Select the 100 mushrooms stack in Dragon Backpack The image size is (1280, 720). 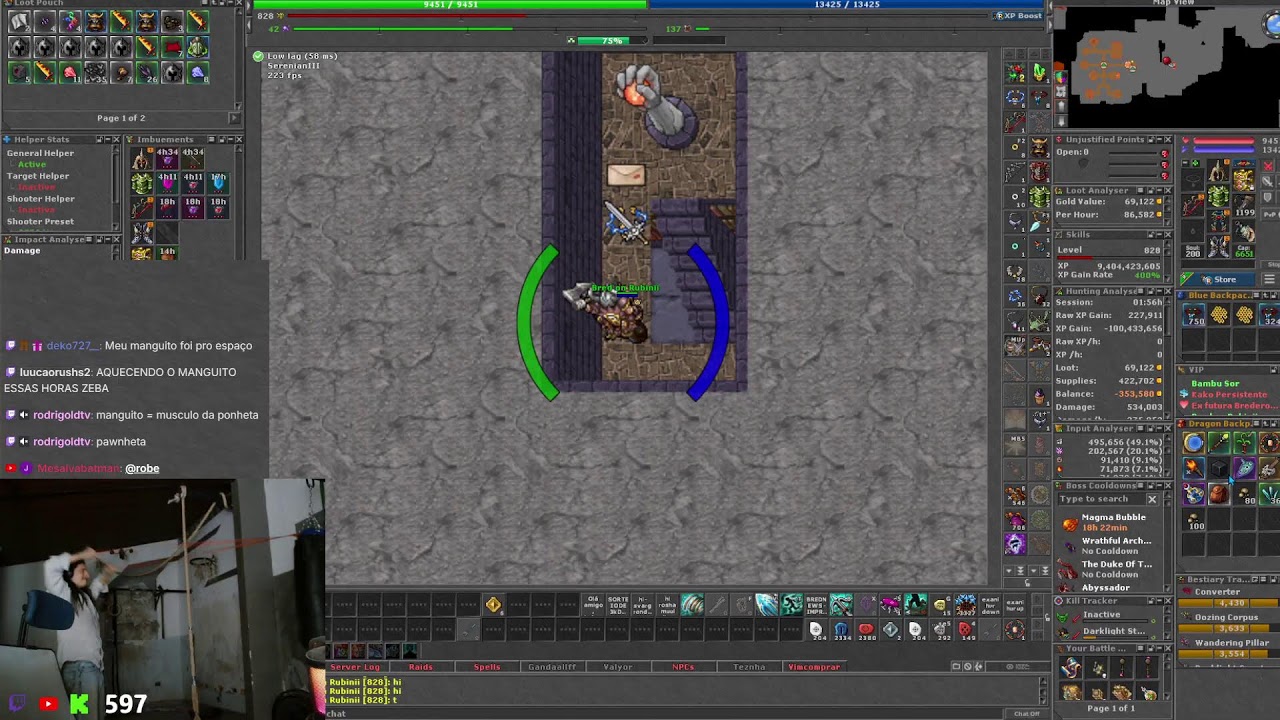click(x=1194, y=520)
